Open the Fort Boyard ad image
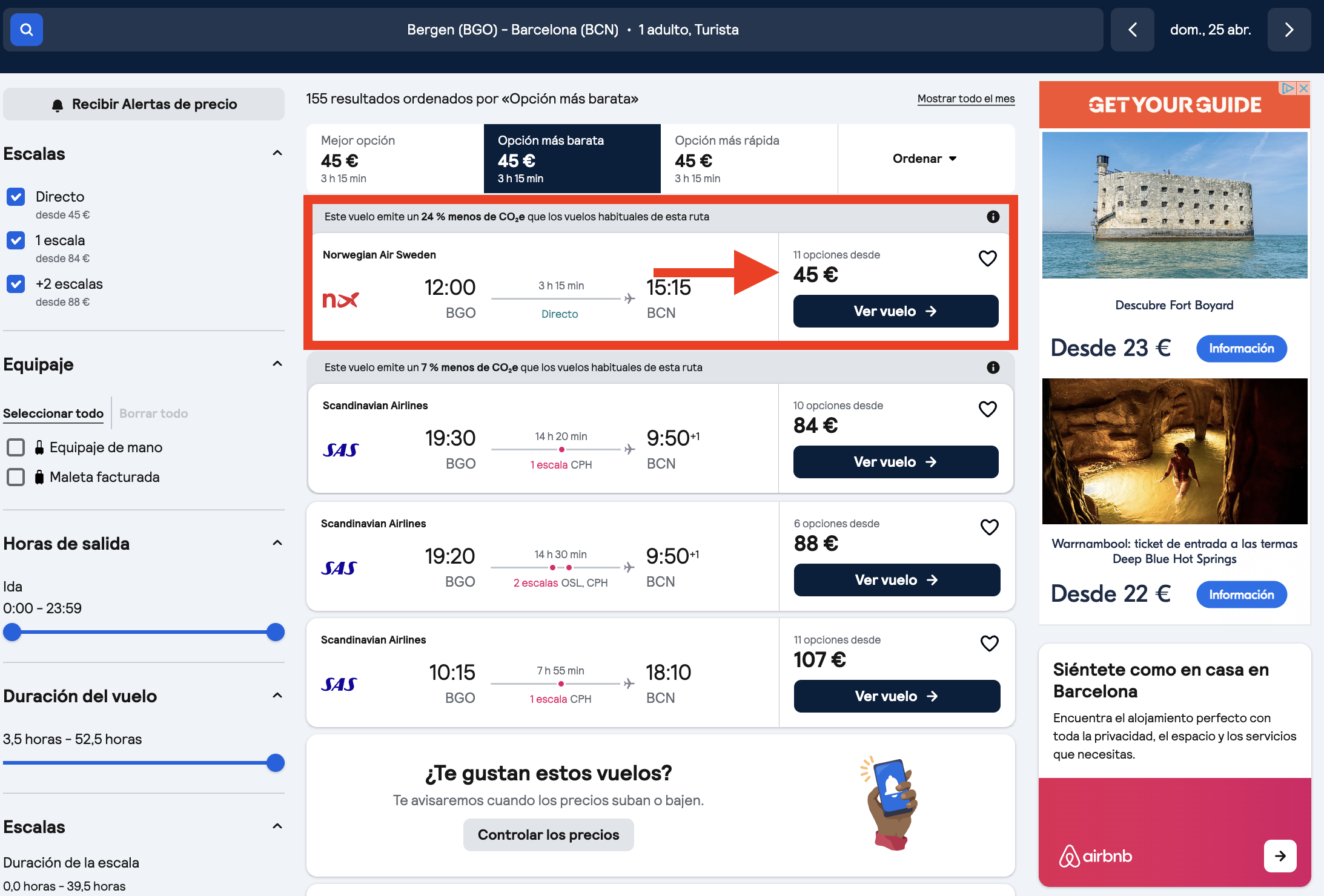 pos(1174,205)
